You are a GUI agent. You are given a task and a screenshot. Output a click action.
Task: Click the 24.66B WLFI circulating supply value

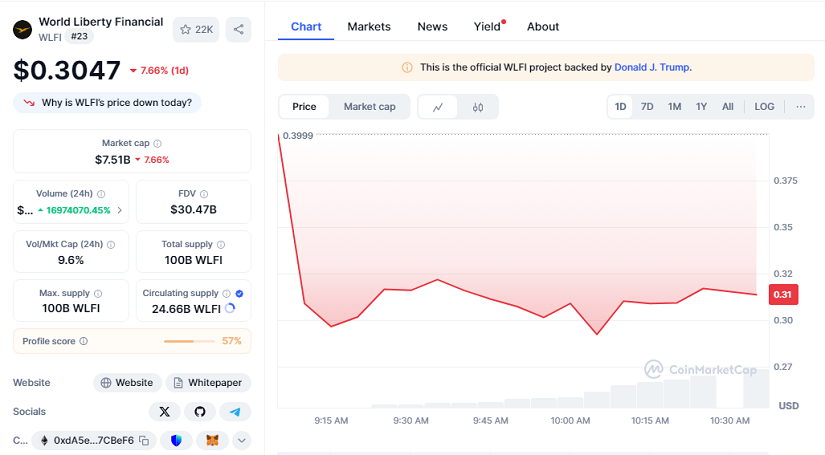186,309
